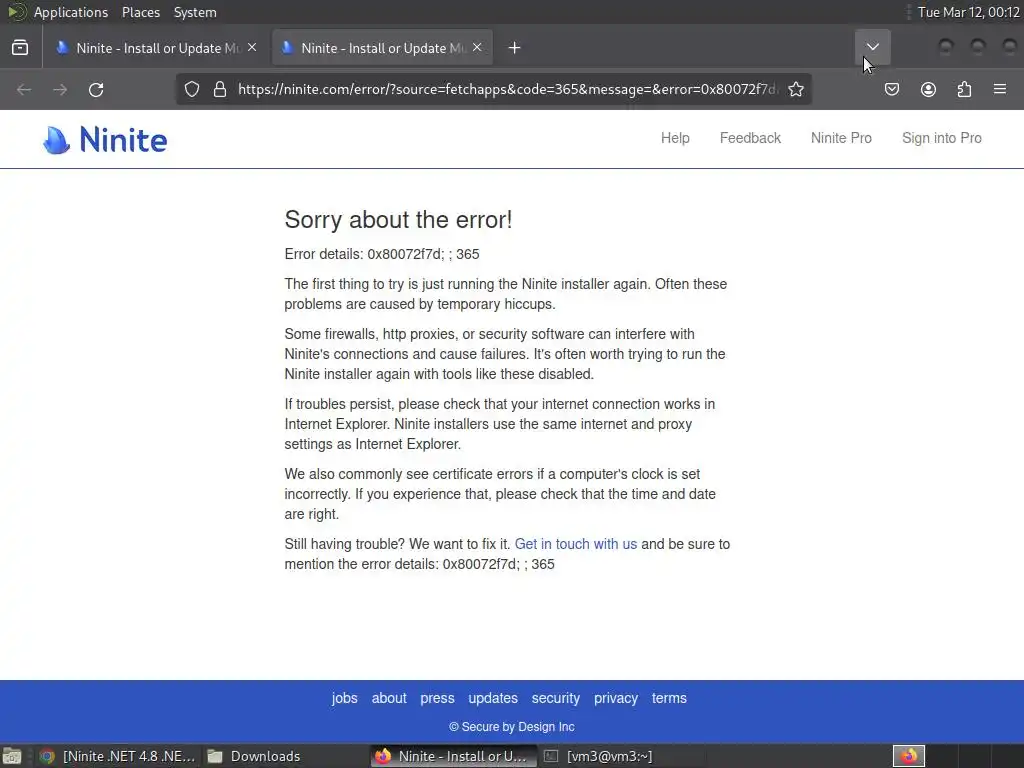Open the Firefox hamburger application menu
The image size is (1024, 768).
tap(1000, 89)
